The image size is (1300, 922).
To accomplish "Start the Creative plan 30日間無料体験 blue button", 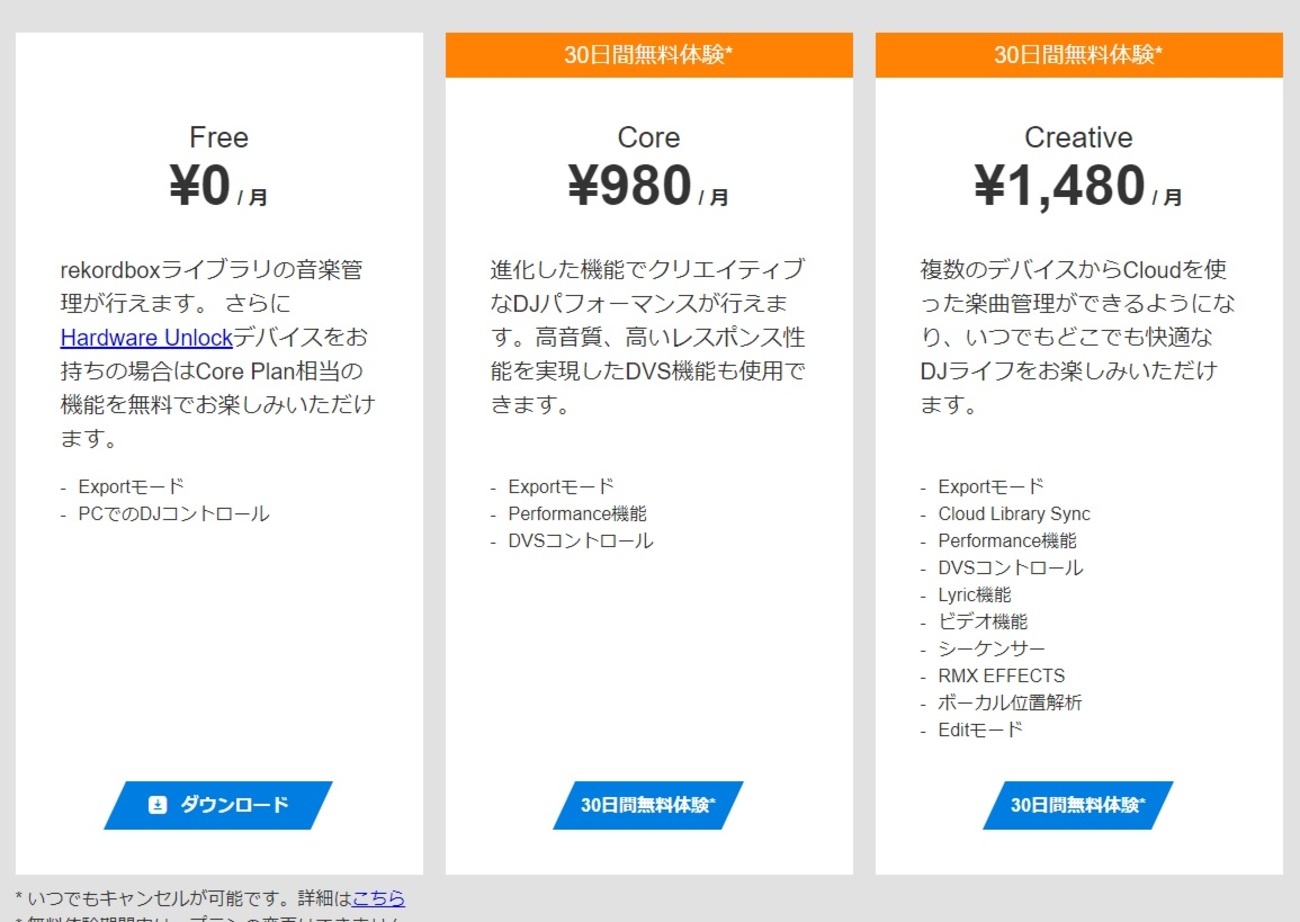I will coord(1078,805).
